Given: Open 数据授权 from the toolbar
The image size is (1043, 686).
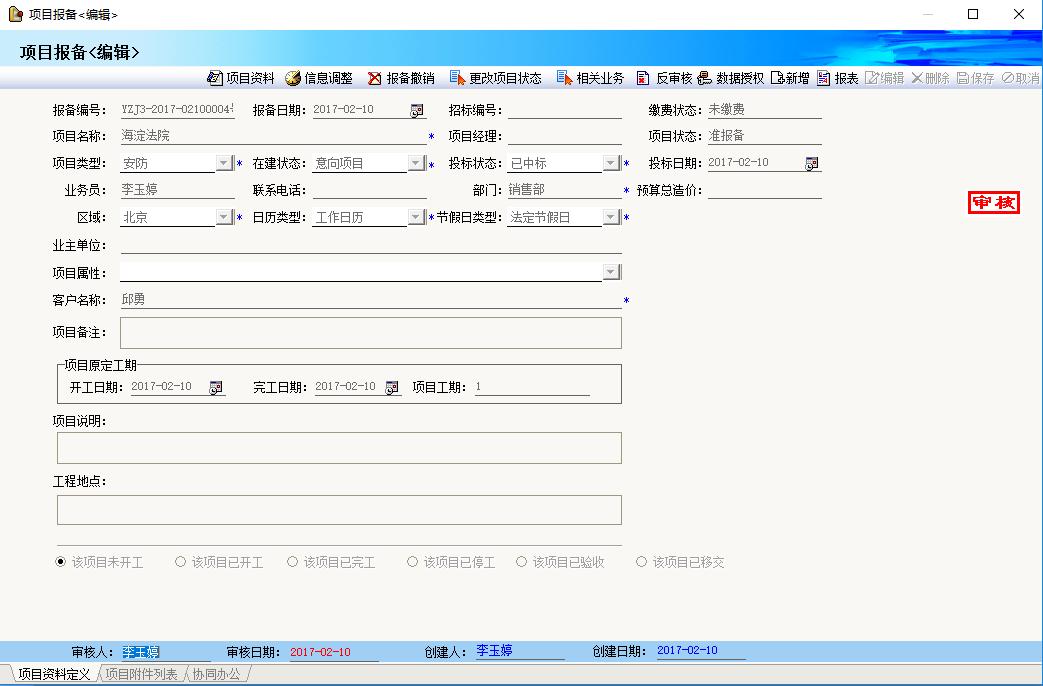Looking at the screenshot, I should [731, 78].
